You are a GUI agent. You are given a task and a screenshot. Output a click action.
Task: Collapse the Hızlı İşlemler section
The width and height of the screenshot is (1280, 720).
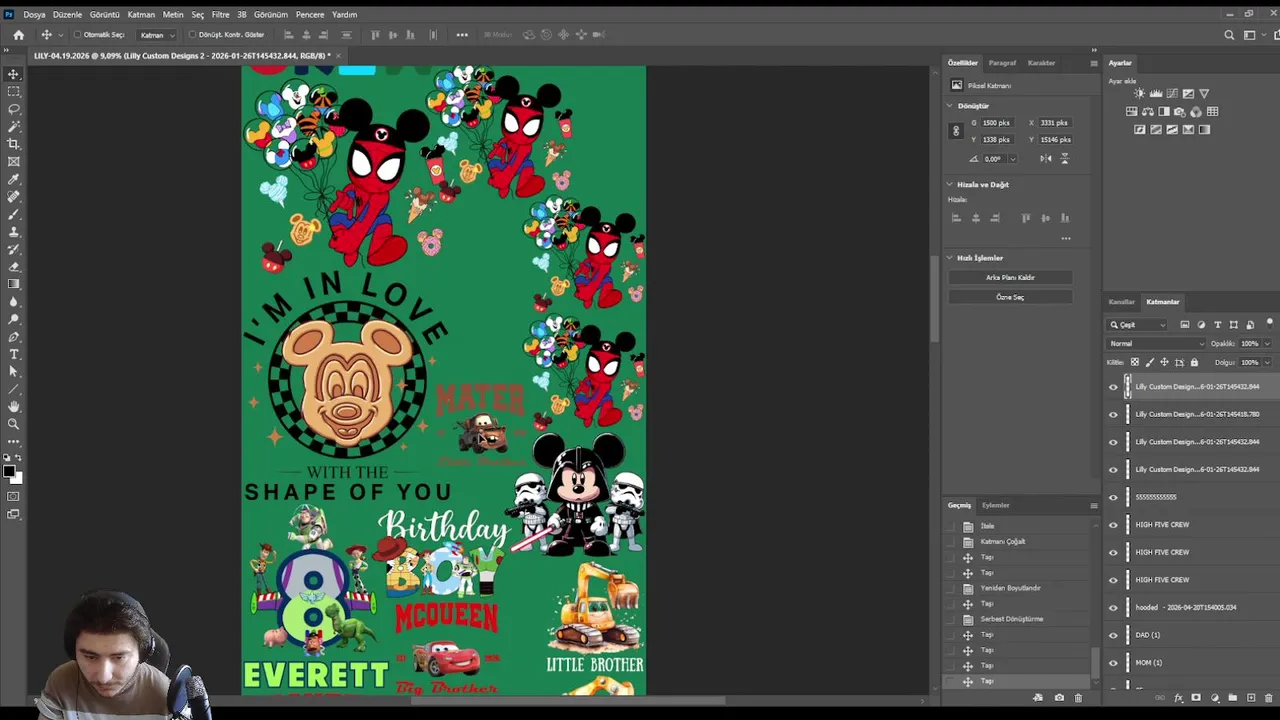pyautogui.click(x=950, y=258)
